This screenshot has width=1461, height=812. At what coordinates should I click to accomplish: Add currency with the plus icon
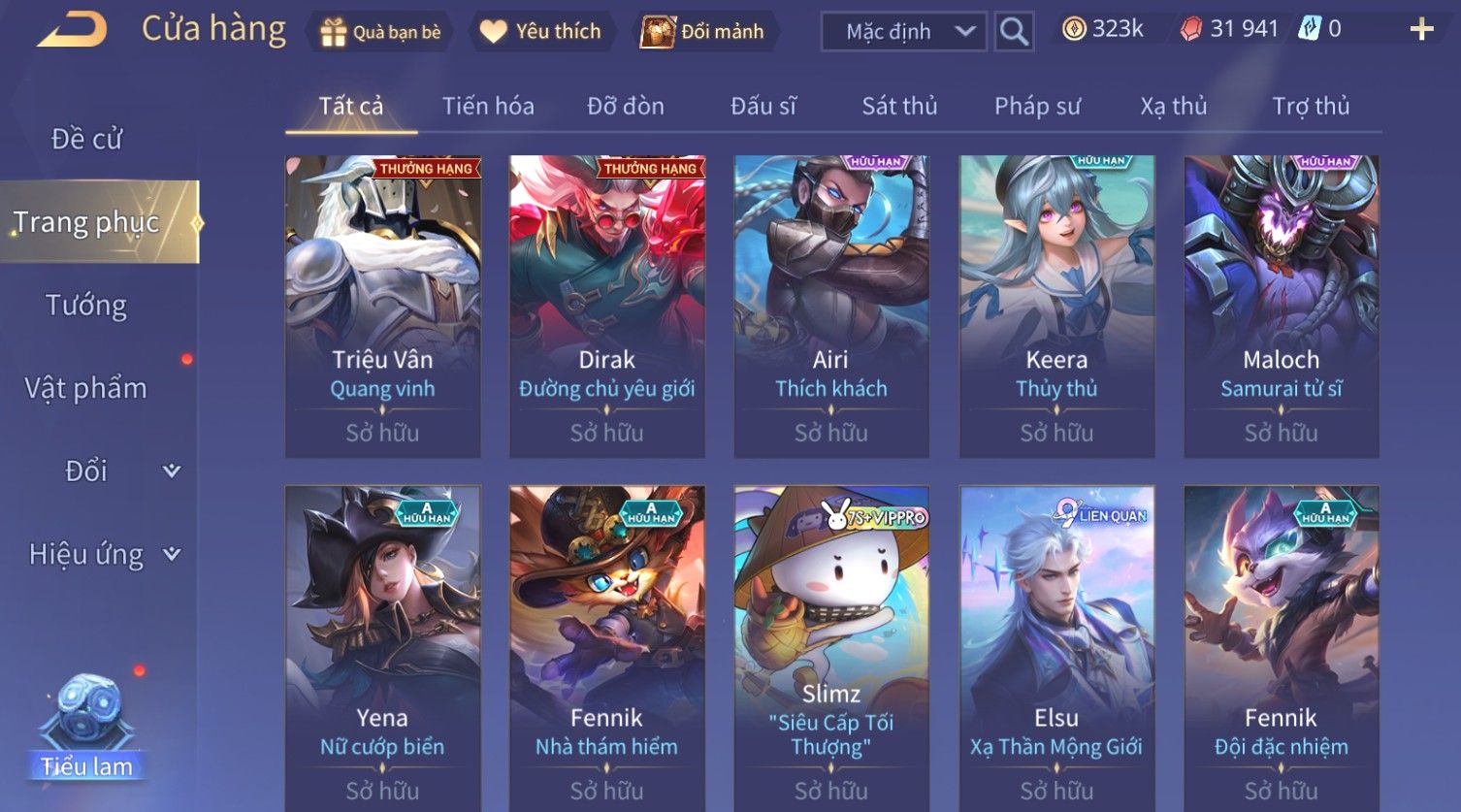(1421, 29)
